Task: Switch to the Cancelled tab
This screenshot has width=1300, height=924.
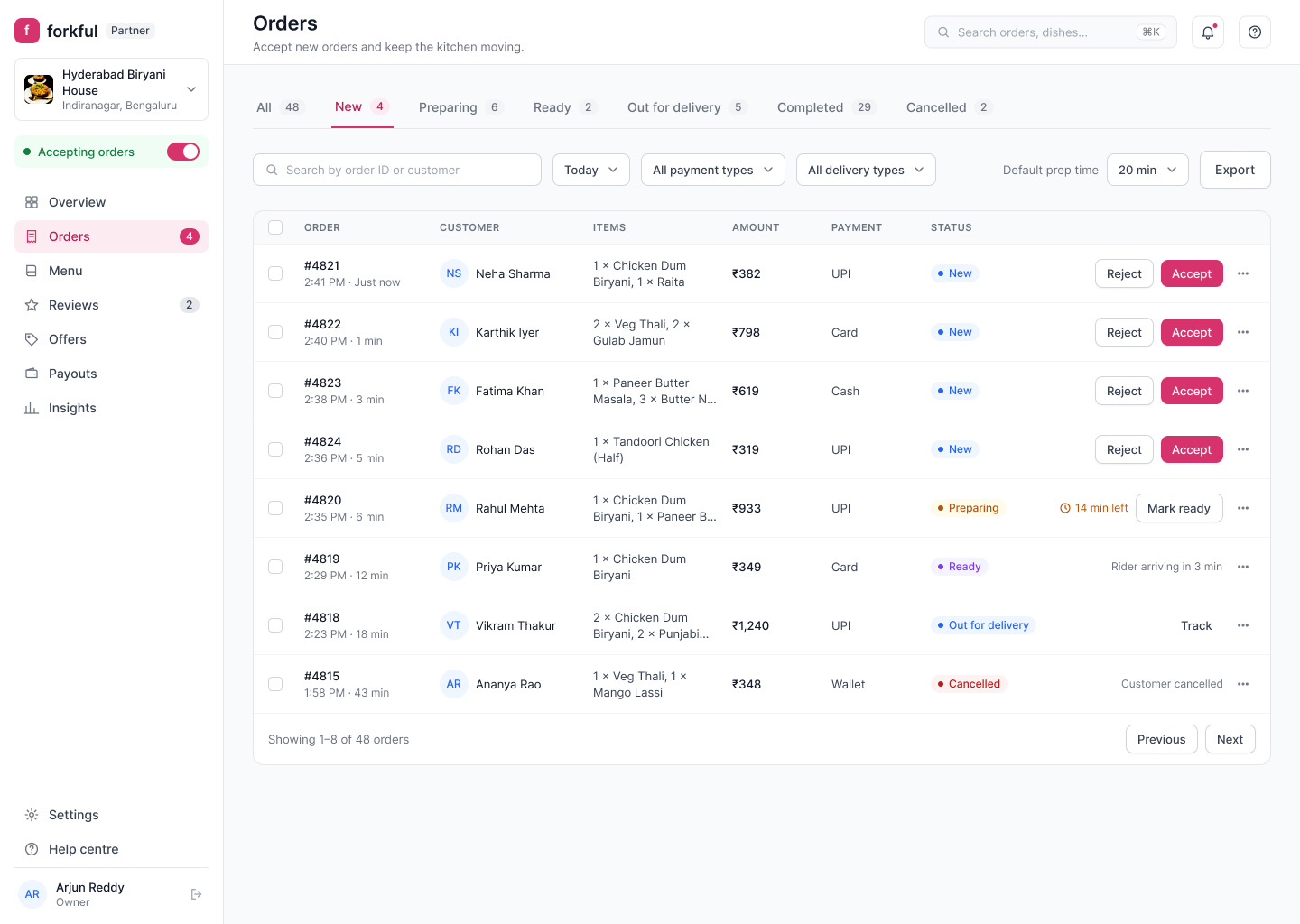Action: [949, 107]
